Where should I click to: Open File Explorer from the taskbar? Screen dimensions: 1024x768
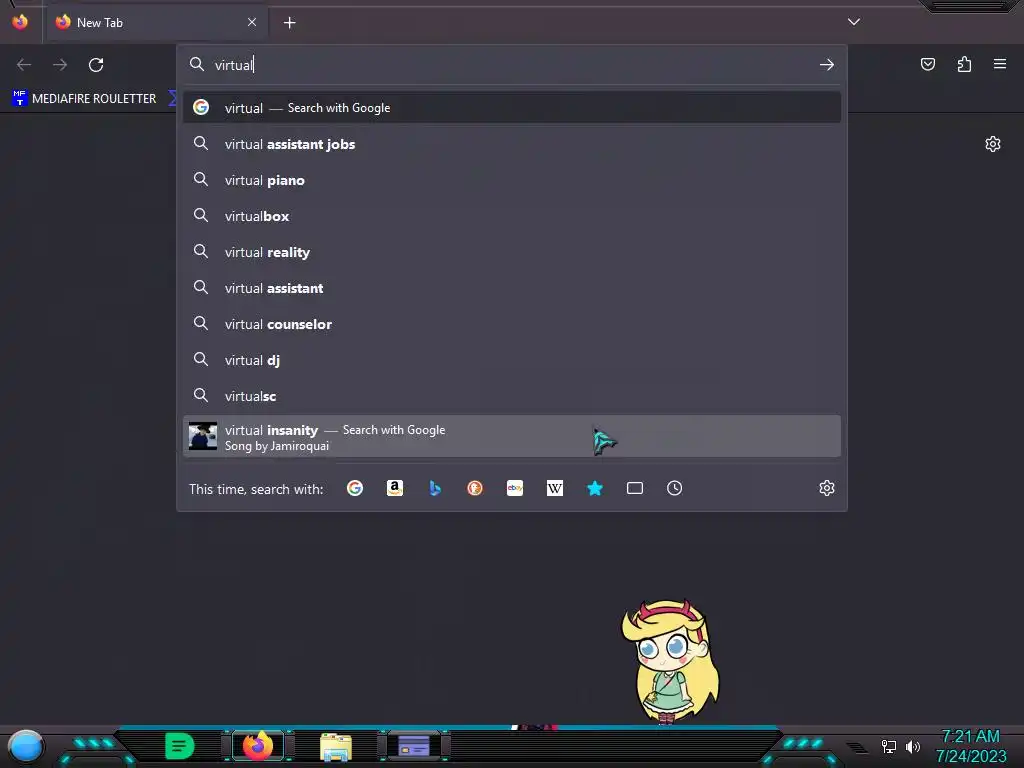[x=336, y=746]
